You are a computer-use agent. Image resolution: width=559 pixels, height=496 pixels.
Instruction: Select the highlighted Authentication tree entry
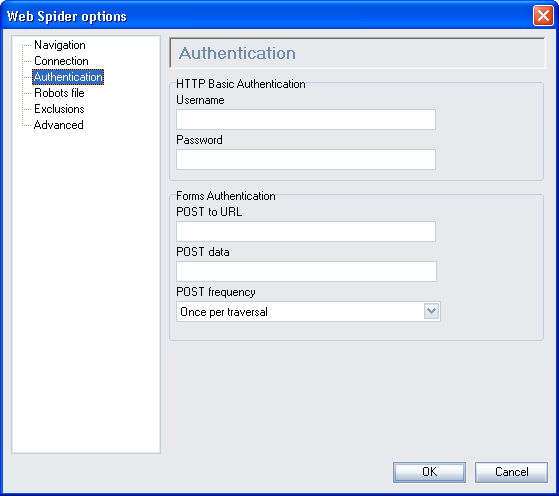click(68, 77)
